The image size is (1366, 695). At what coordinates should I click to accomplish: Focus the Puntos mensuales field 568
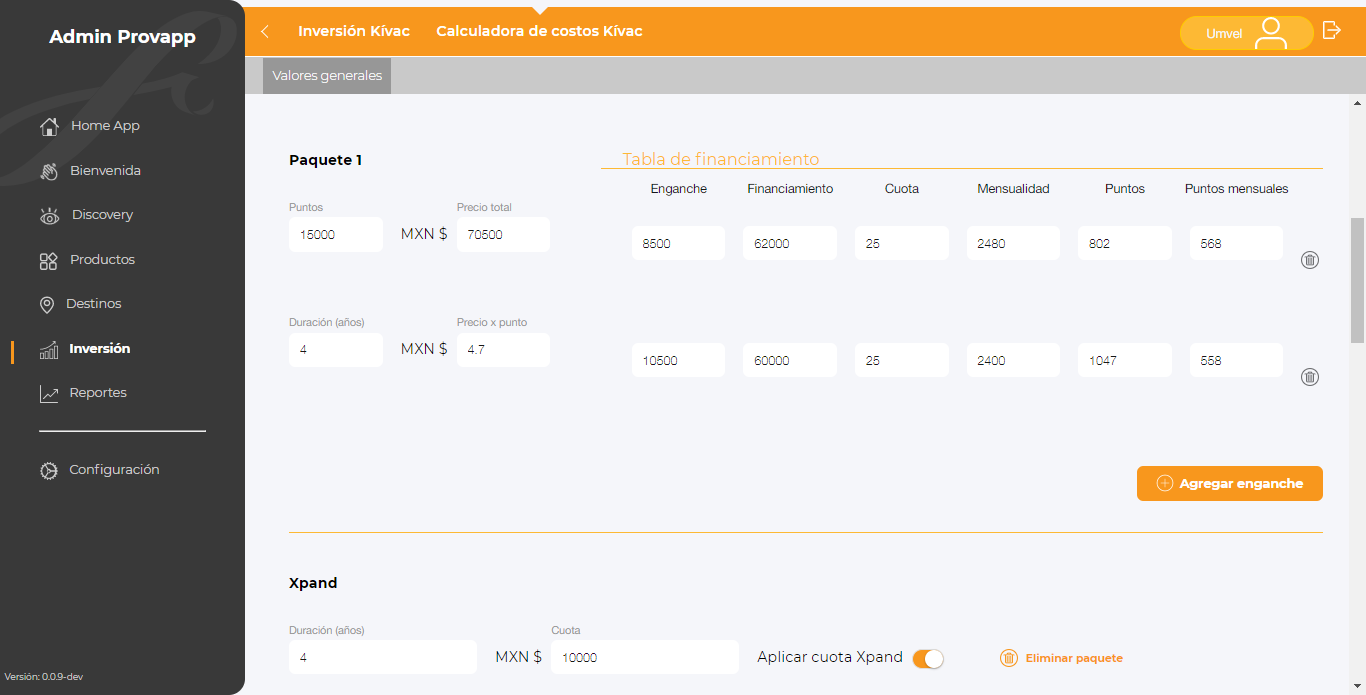(1236, 243)
